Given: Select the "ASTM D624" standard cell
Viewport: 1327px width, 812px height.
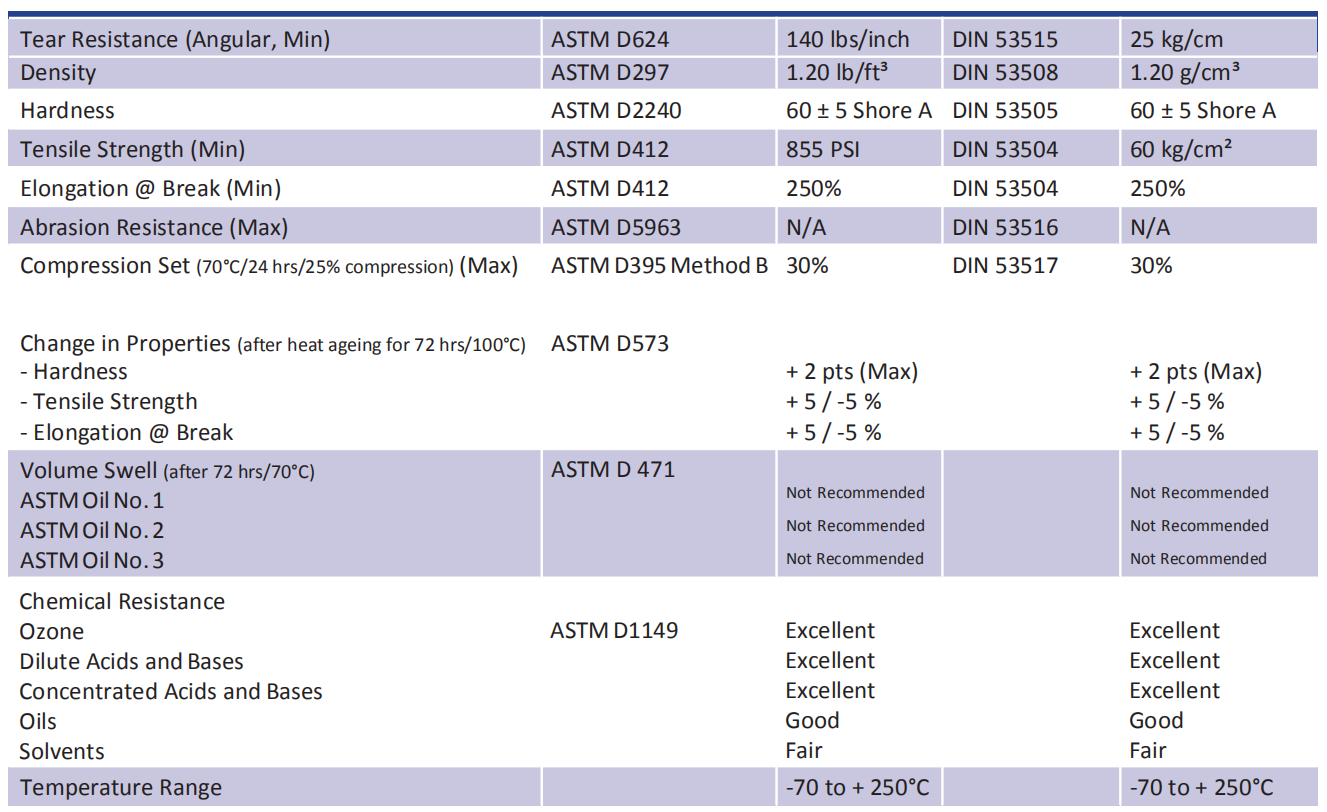Looking at the screenshot, I should click(610, 40).
